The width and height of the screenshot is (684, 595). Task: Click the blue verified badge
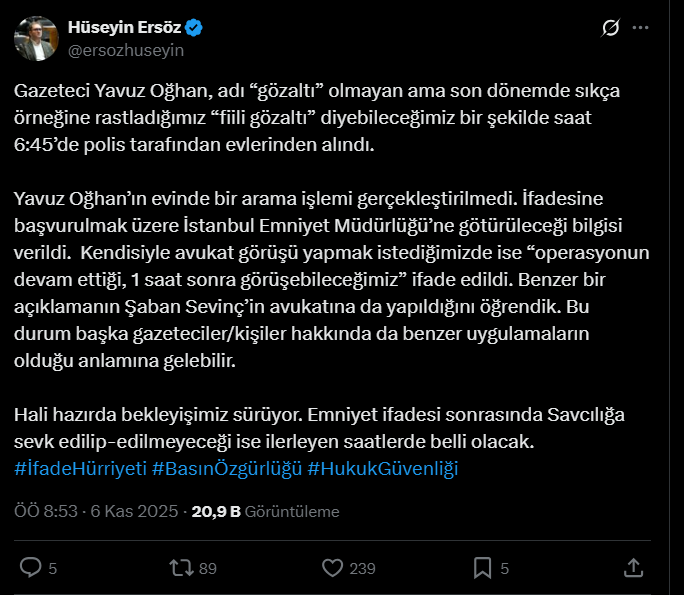(195, 28)
